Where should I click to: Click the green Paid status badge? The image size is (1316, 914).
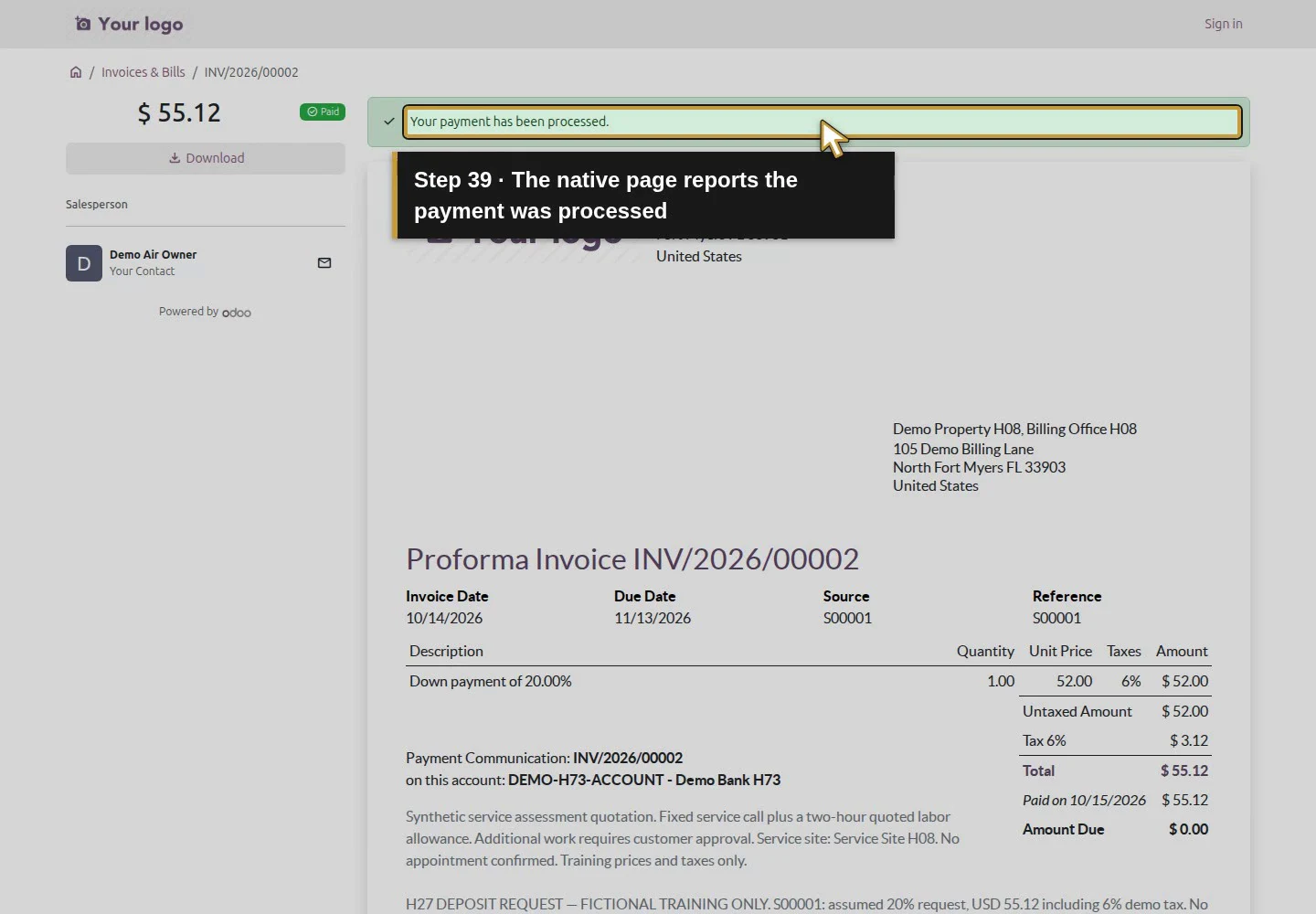coord(323,112)
